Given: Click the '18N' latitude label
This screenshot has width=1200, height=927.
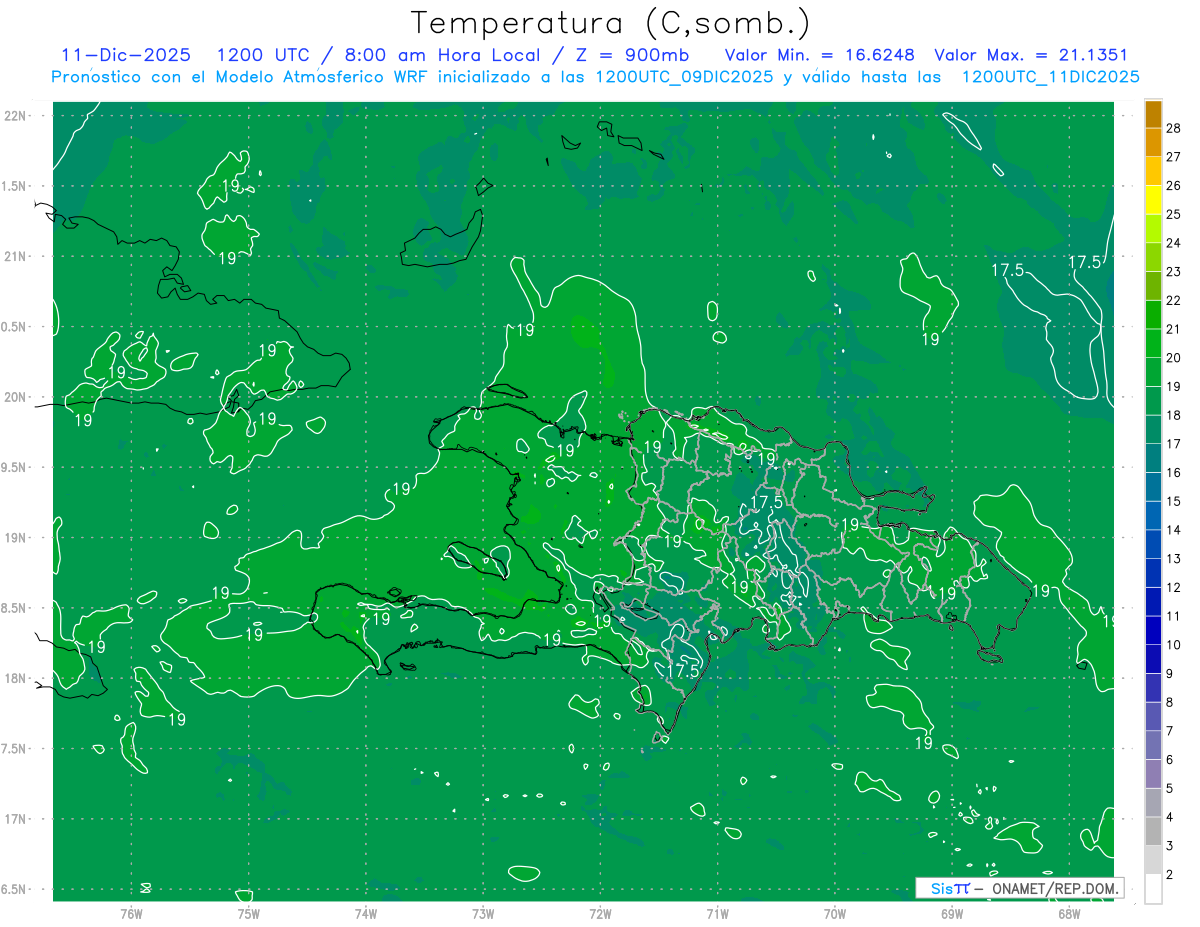Looking at the screenshot, I should point(15,678).
